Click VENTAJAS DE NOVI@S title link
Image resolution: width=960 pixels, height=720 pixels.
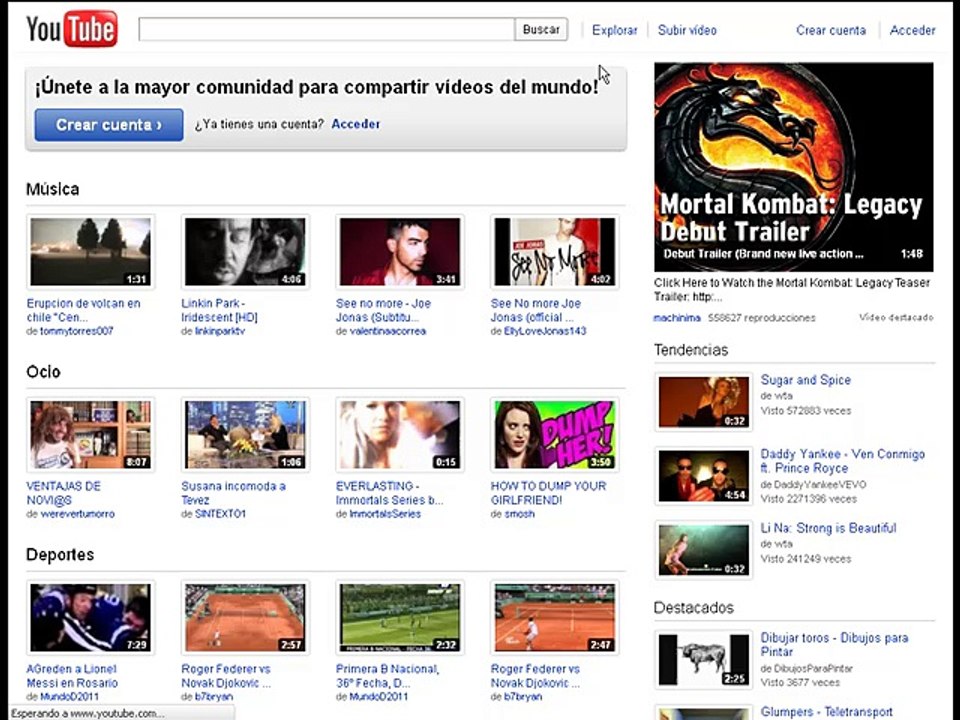coord(64,493)
